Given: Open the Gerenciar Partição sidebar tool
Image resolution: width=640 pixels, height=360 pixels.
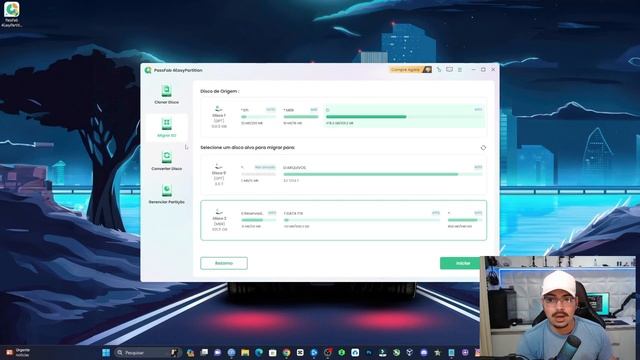Looking at the screenshot, I should click(167, 194).
